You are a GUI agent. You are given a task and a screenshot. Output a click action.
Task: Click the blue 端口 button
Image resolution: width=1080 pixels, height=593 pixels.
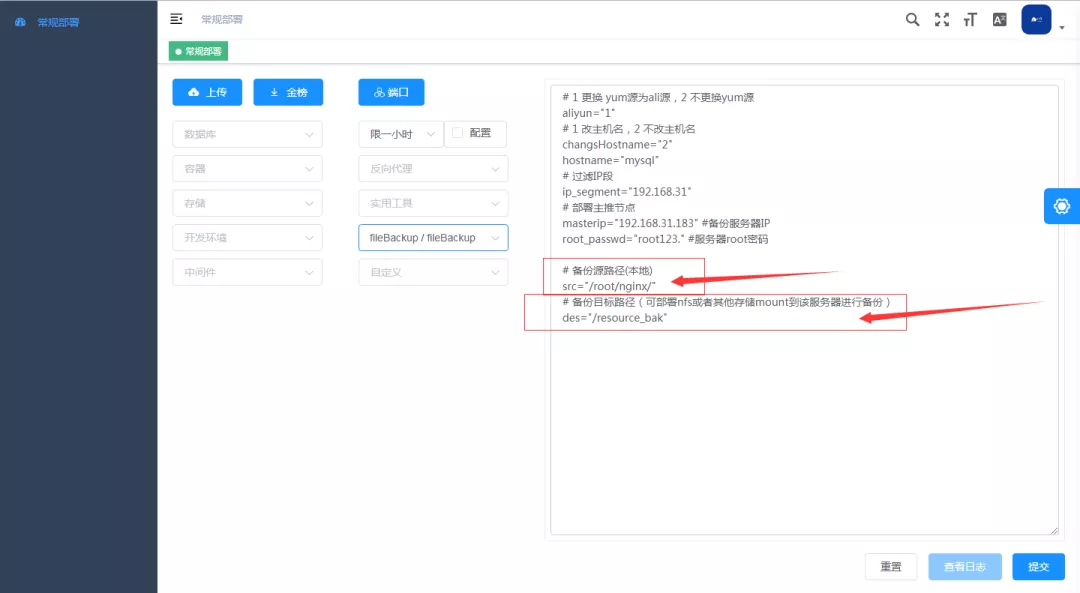391,92
